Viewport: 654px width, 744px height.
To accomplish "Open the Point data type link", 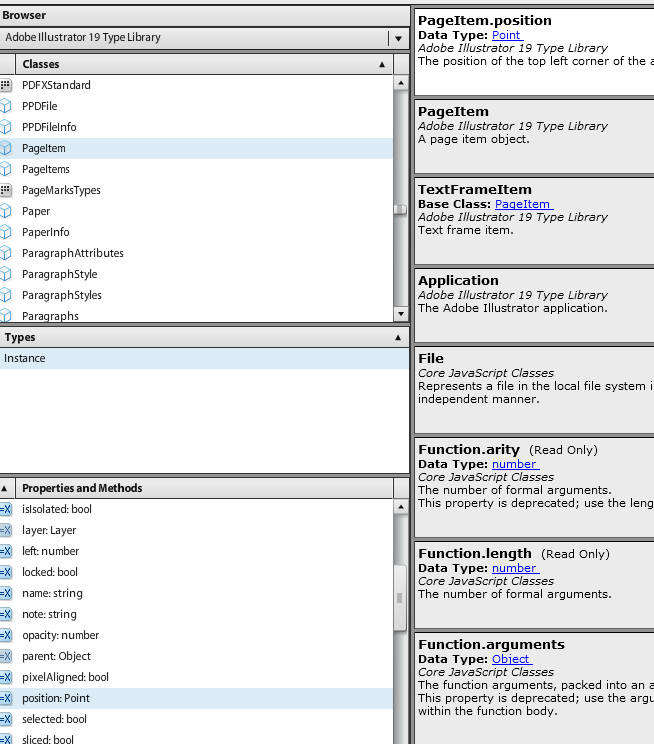I will [507, 35].
